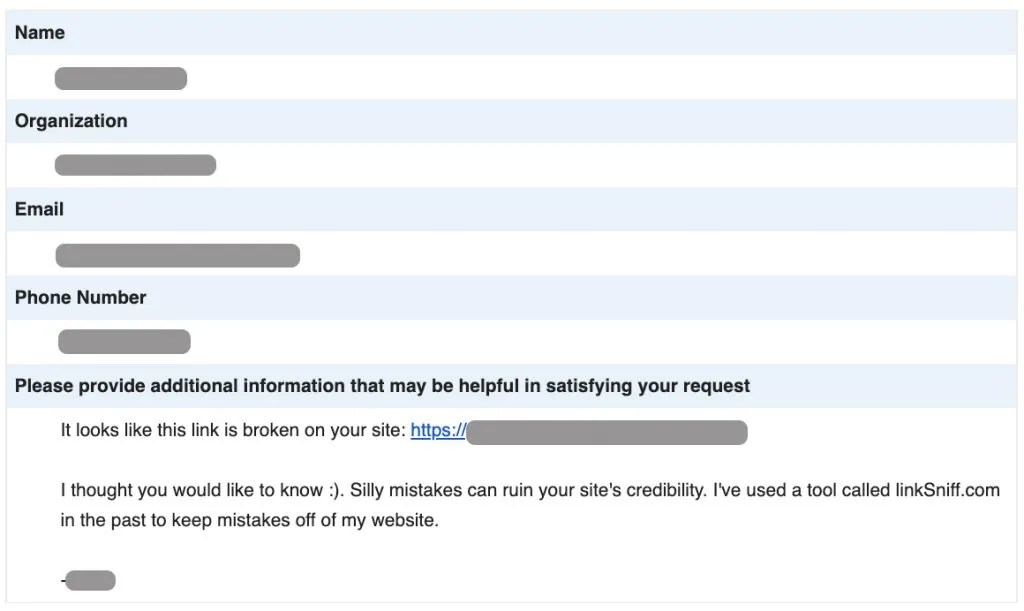Image resolution: width=1024 pixels, height=611 pixels.
Task: Click the 'Please provide additional information' heading
Action: pyautogui.click(x=300, y=385)
